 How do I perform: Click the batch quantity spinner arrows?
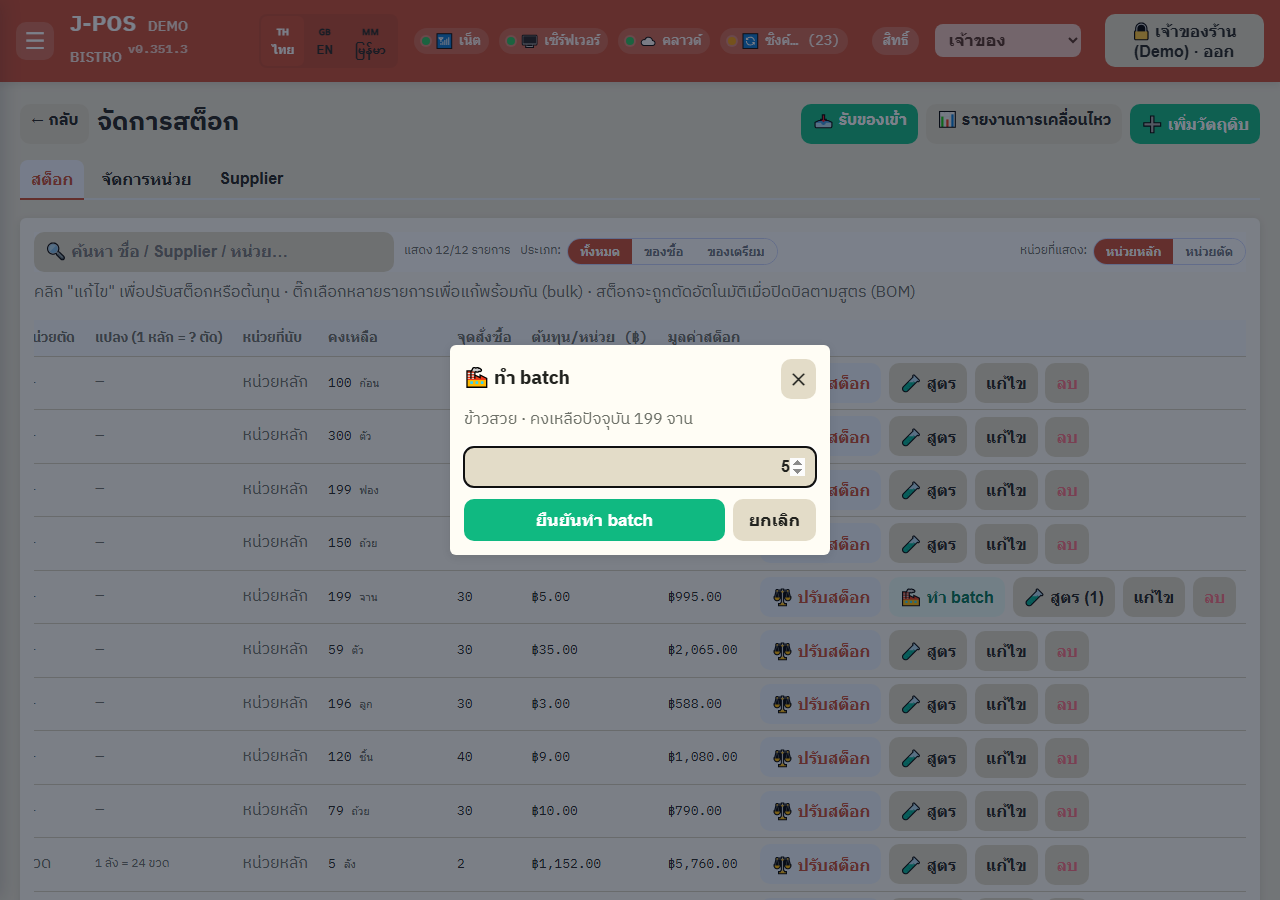pos(797,467)
